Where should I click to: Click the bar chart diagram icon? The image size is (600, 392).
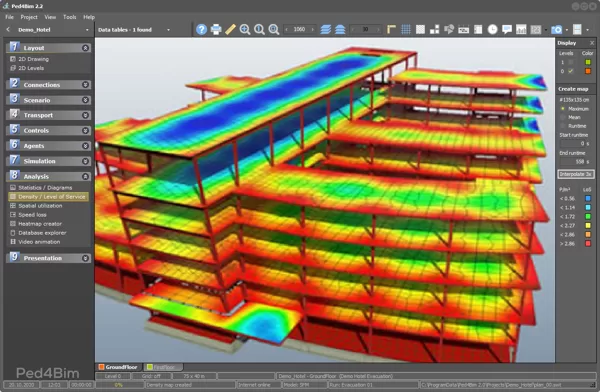(521, 29)
